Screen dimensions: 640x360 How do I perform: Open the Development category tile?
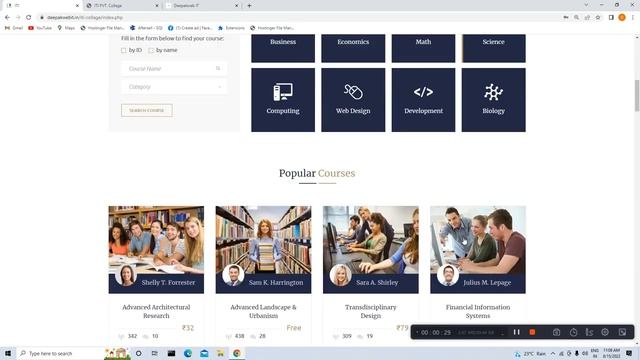[x=423, y=100]
